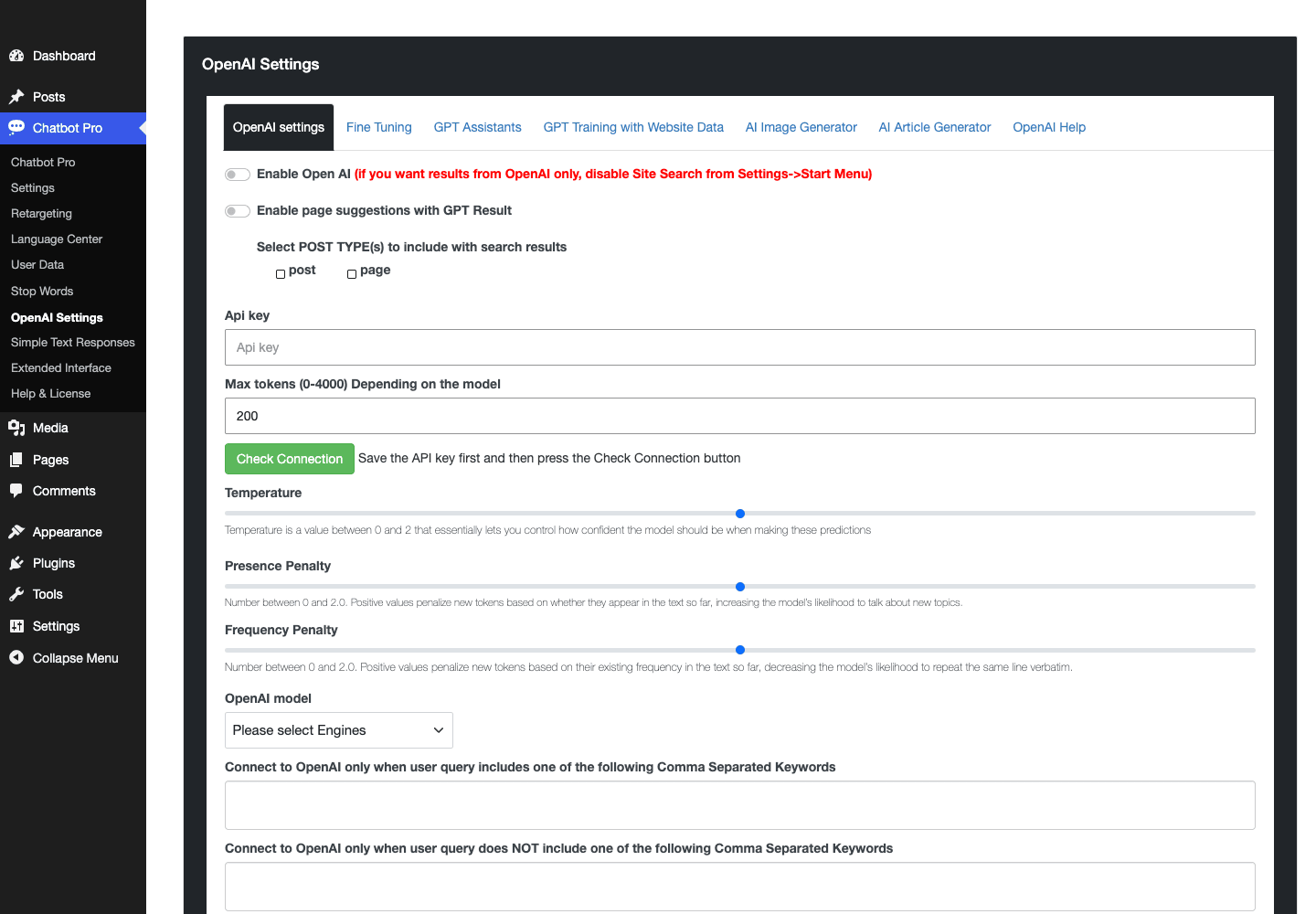The image size is (1316, 914).
Task: Click the Temperature slider handle
Action: pos(740,514)
